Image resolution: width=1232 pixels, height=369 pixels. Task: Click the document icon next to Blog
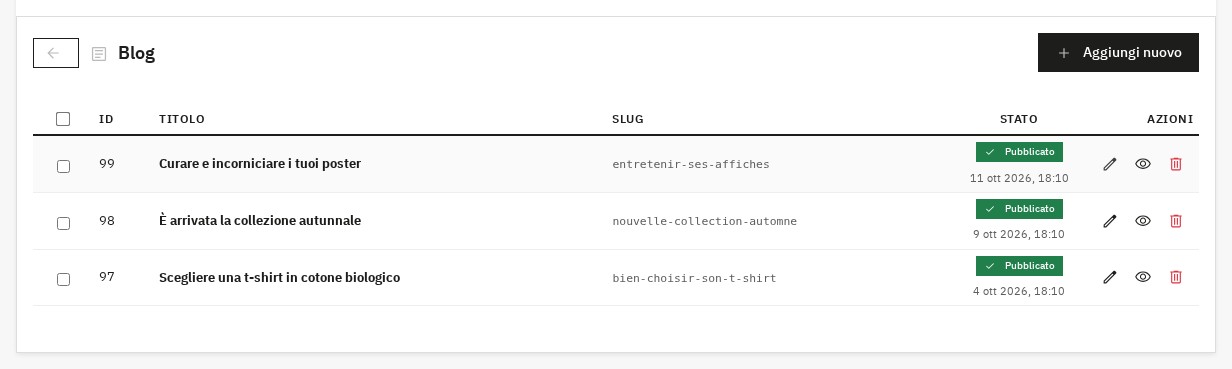coord(99,54)
